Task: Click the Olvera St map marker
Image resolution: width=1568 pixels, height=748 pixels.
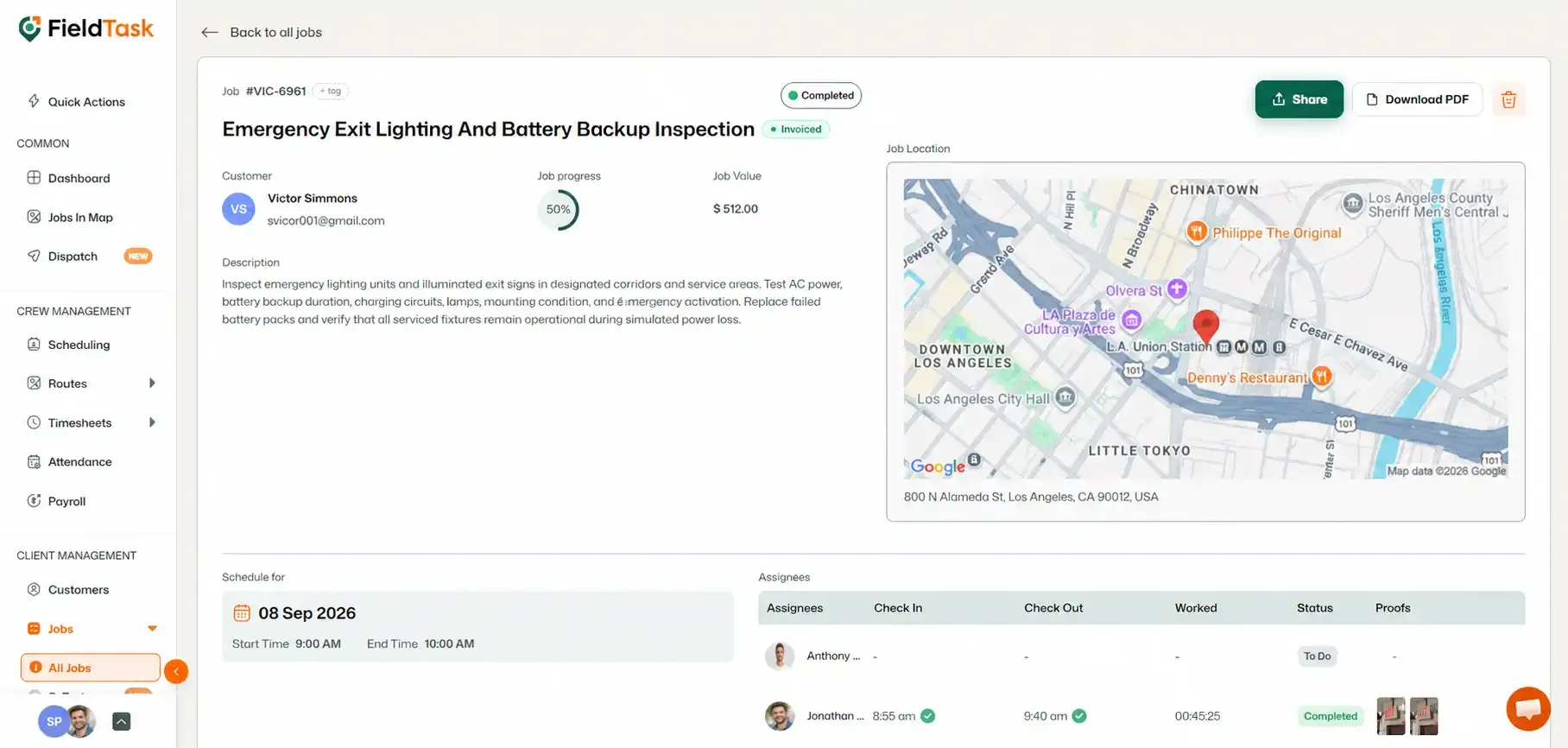Action: click(1177, 289)
